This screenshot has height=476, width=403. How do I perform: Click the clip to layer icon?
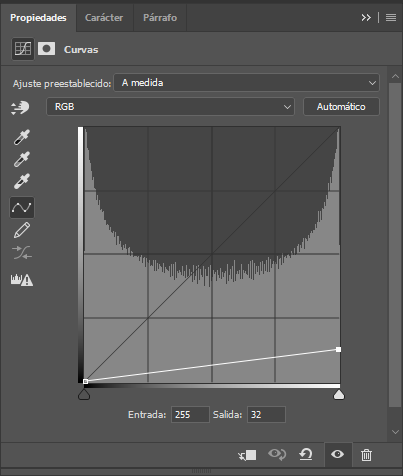[247, 455]
